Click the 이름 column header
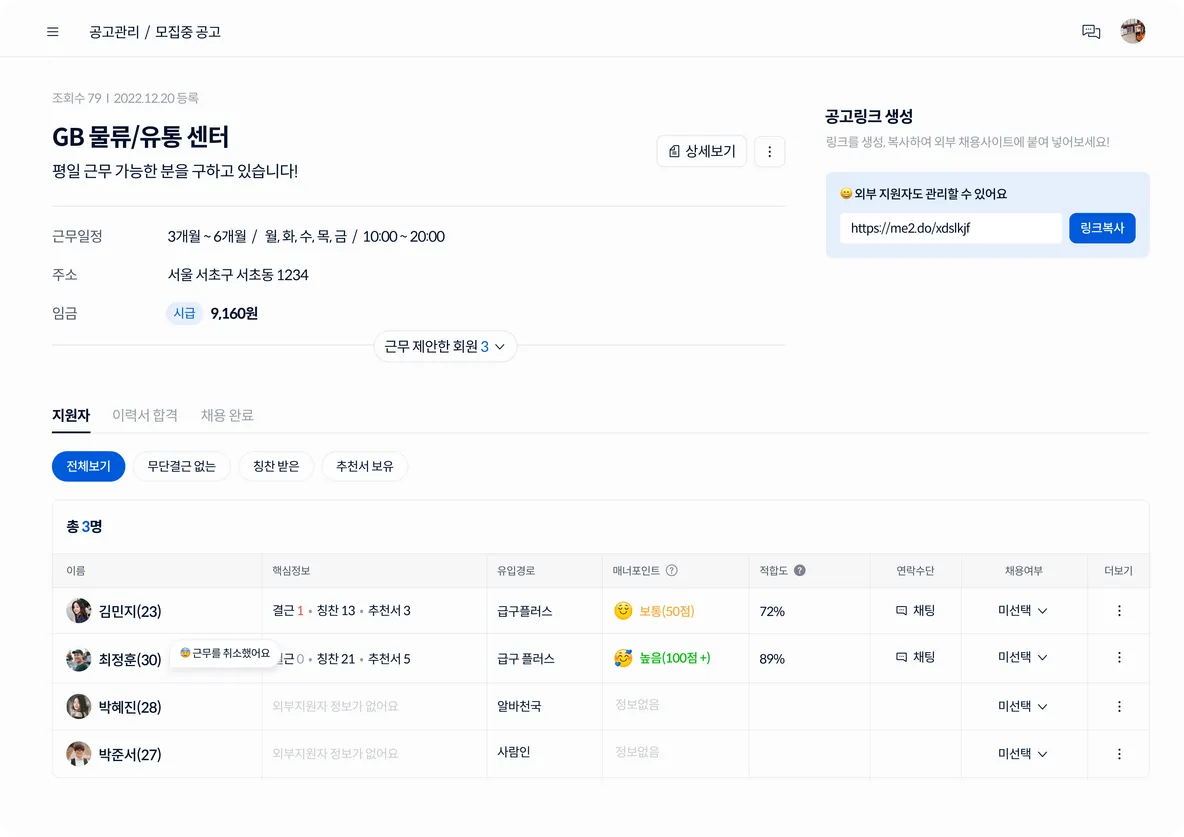1184x837 pixels. [76, 570]
